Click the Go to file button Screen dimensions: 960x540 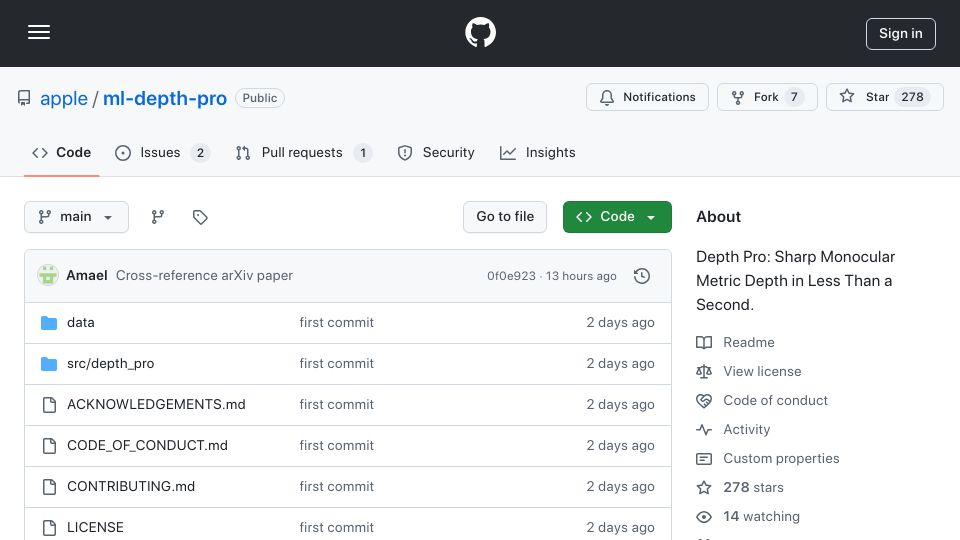click(x=504, y=217)
